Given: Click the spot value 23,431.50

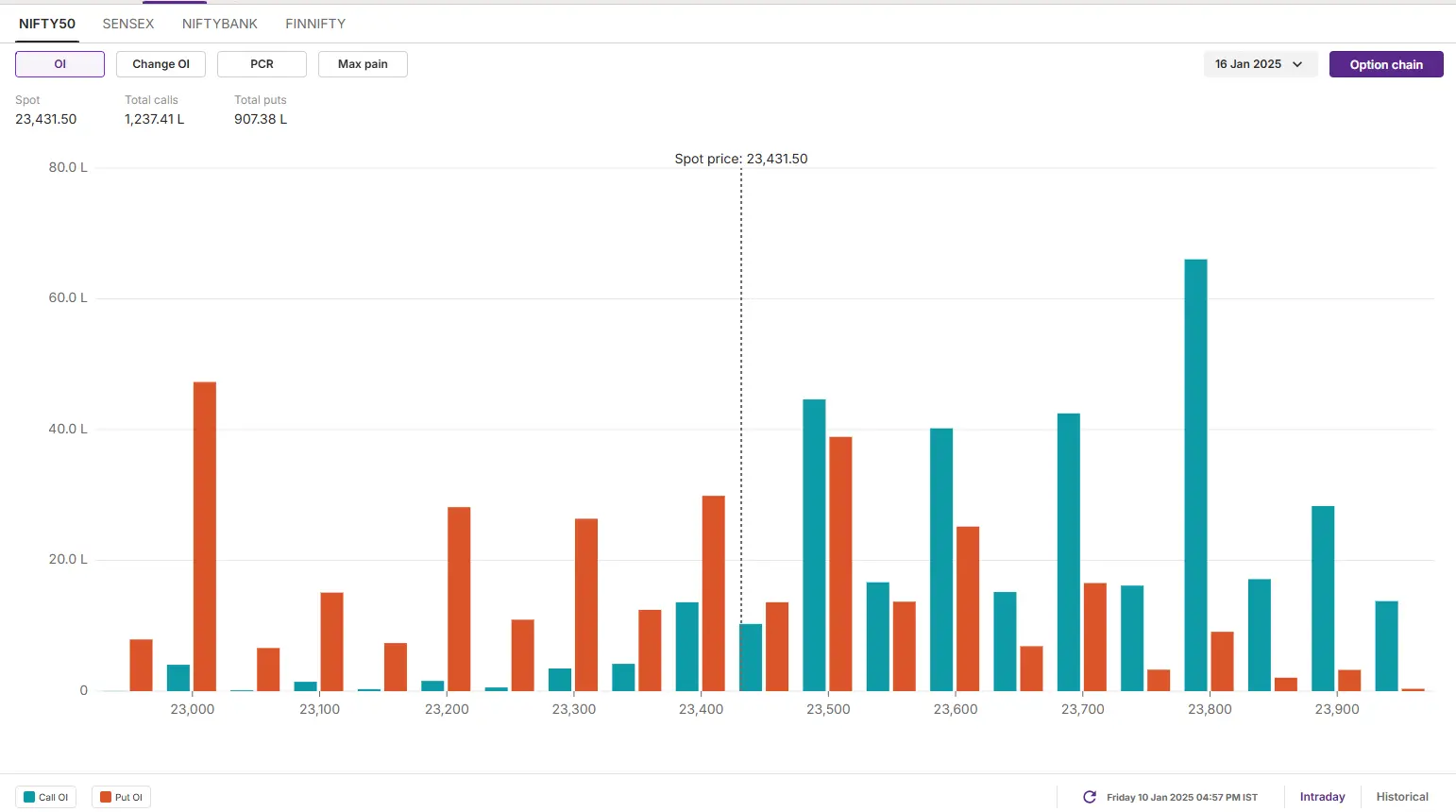Looking at the screenshot, I should point(46,119).
